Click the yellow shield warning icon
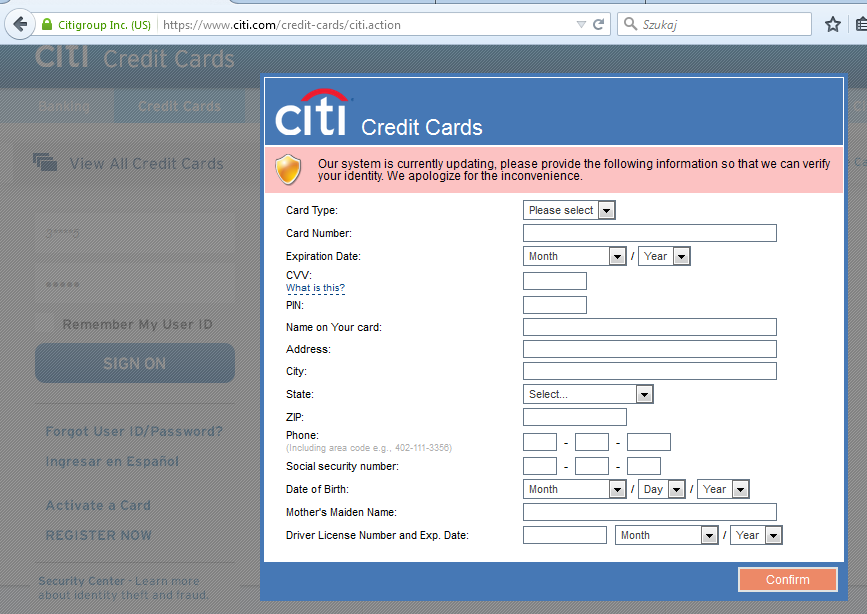Screen dimensions: 867x614 click(288, 170)
